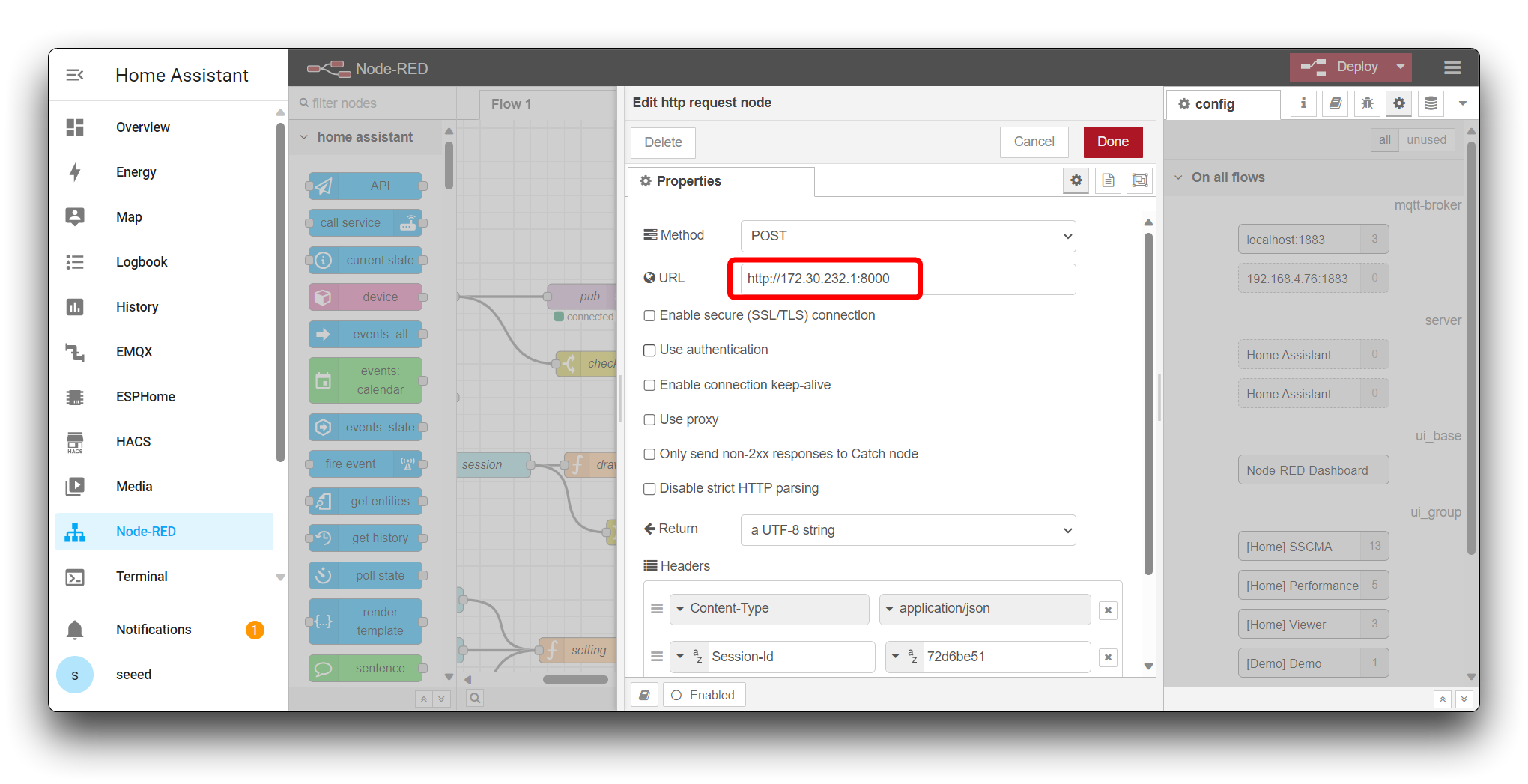Show the debug messages bug icon

tap(1368, 103)
